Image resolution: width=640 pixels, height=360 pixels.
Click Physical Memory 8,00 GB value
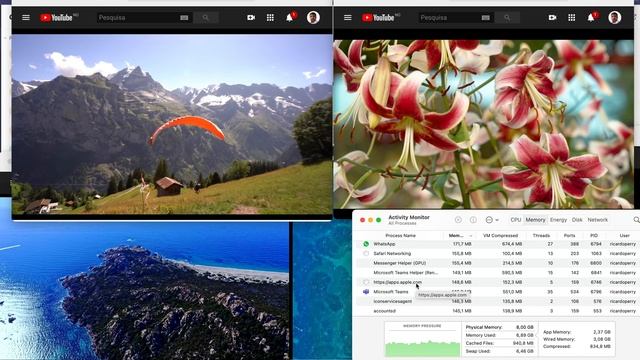[x=525, y=327]
